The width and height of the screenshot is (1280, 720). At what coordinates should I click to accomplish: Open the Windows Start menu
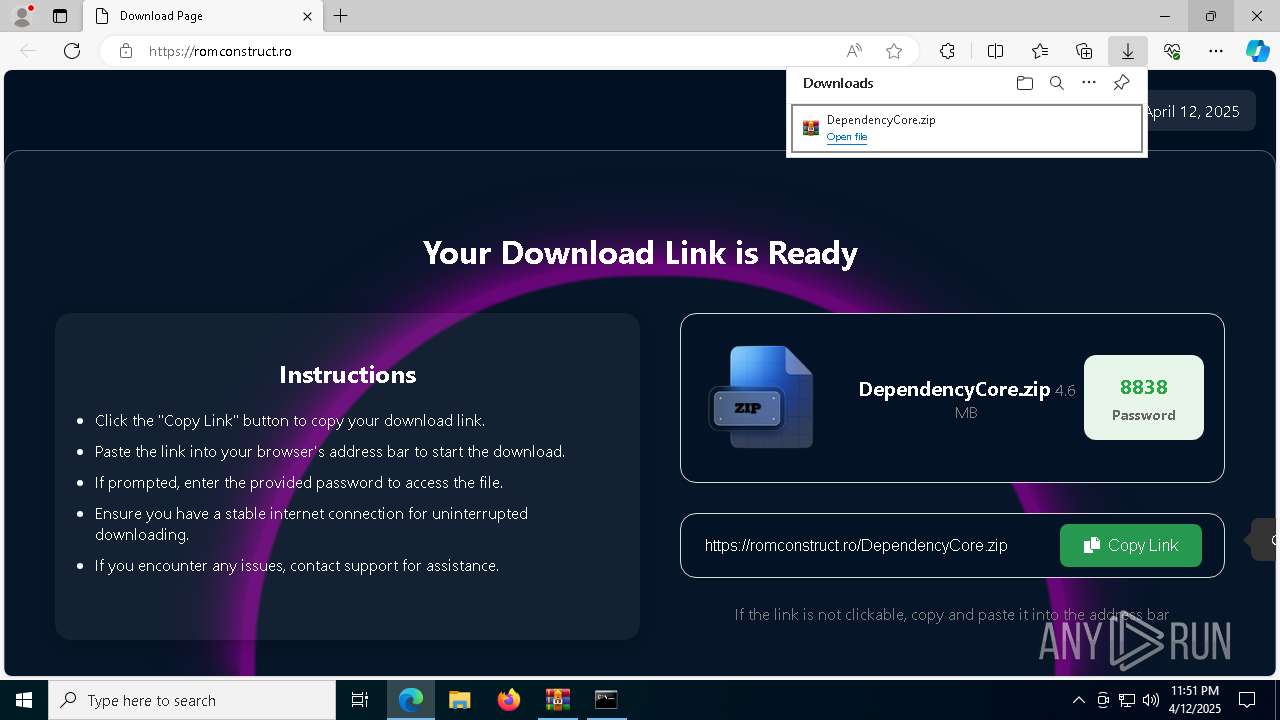24,700
